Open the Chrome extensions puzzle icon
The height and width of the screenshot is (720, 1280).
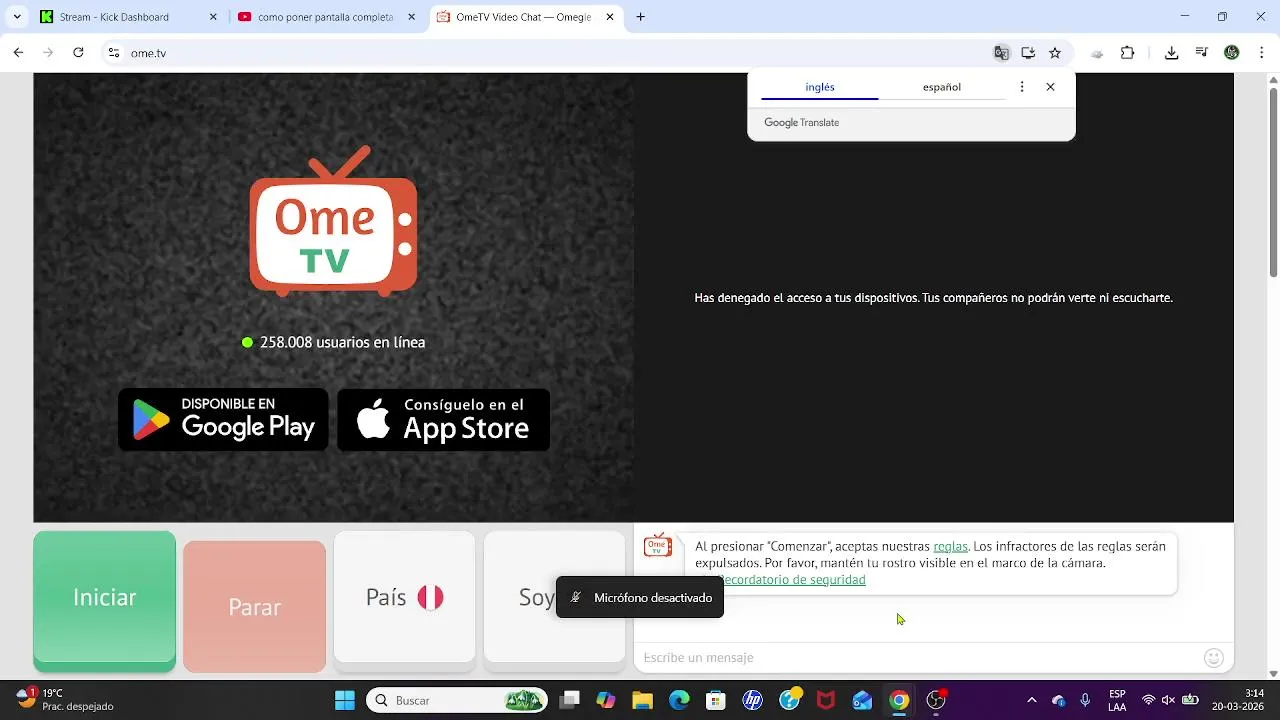pos(1128,53)
